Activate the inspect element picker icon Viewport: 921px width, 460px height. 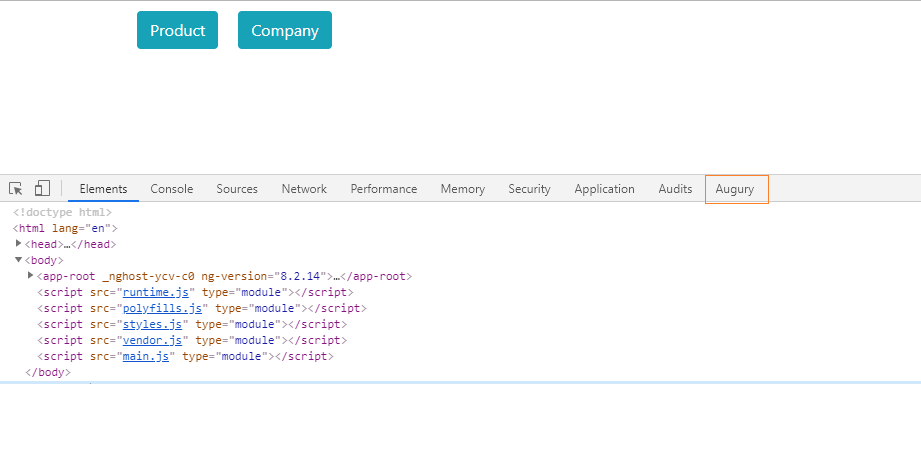(x=16, y=189)
